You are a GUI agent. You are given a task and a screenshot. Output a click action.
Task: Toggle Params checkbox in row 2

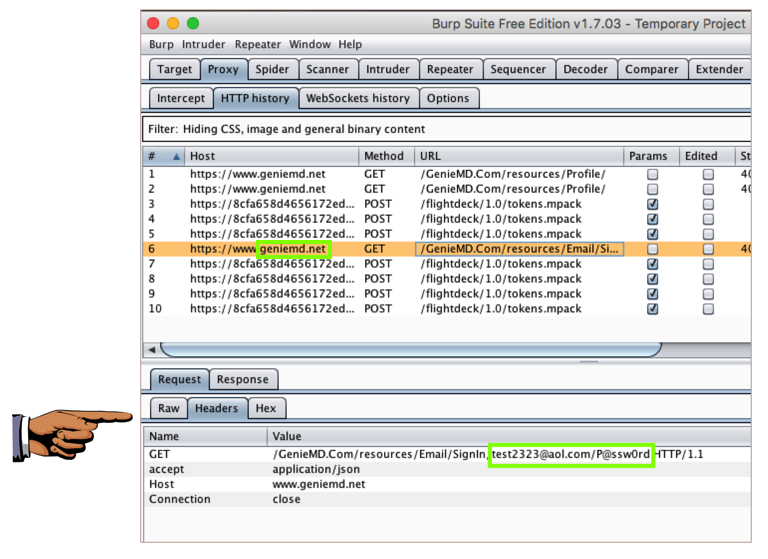tap(652, 189)
